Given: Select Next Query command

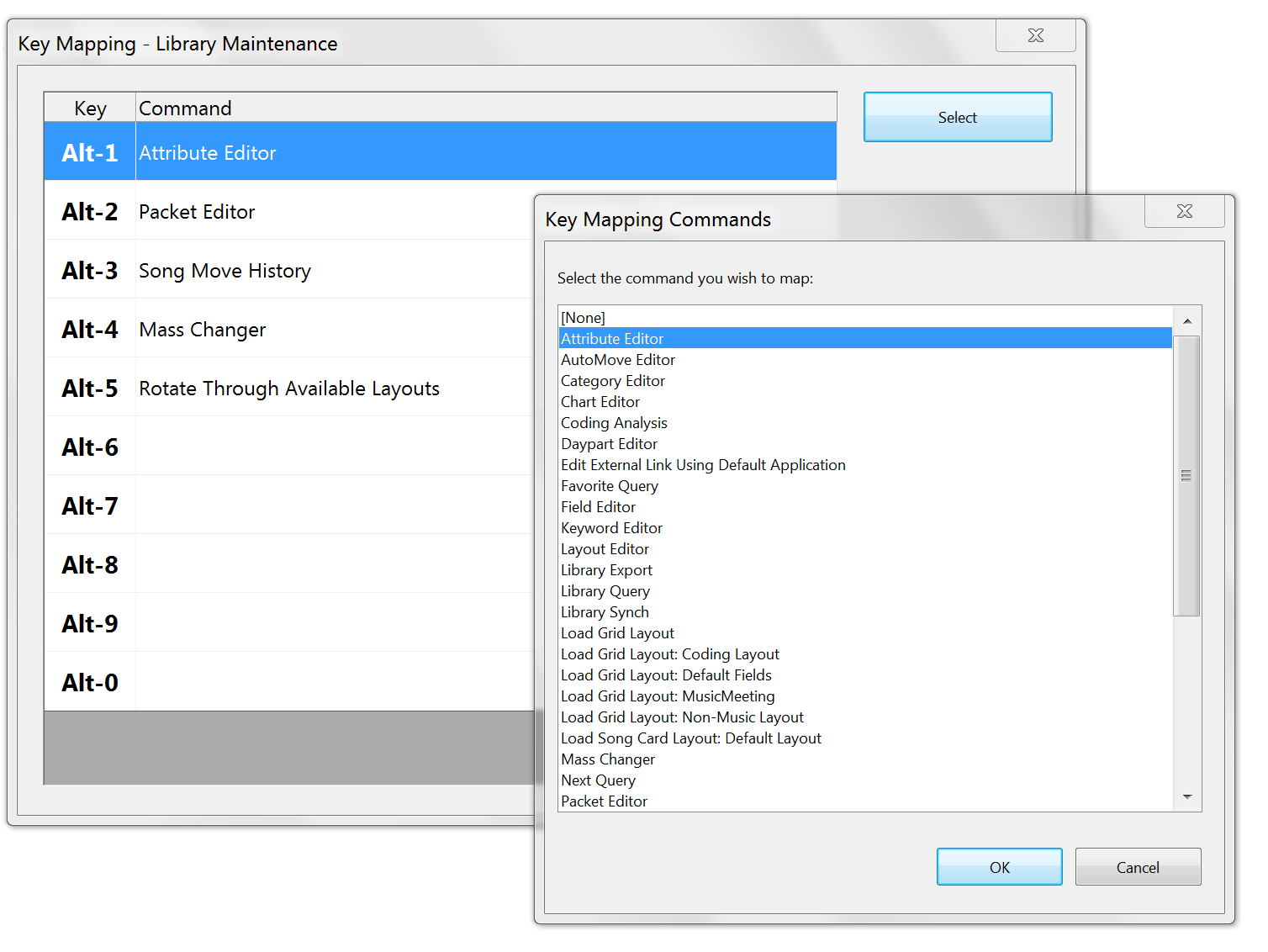Looking at the screenshot, I should 598,780.
